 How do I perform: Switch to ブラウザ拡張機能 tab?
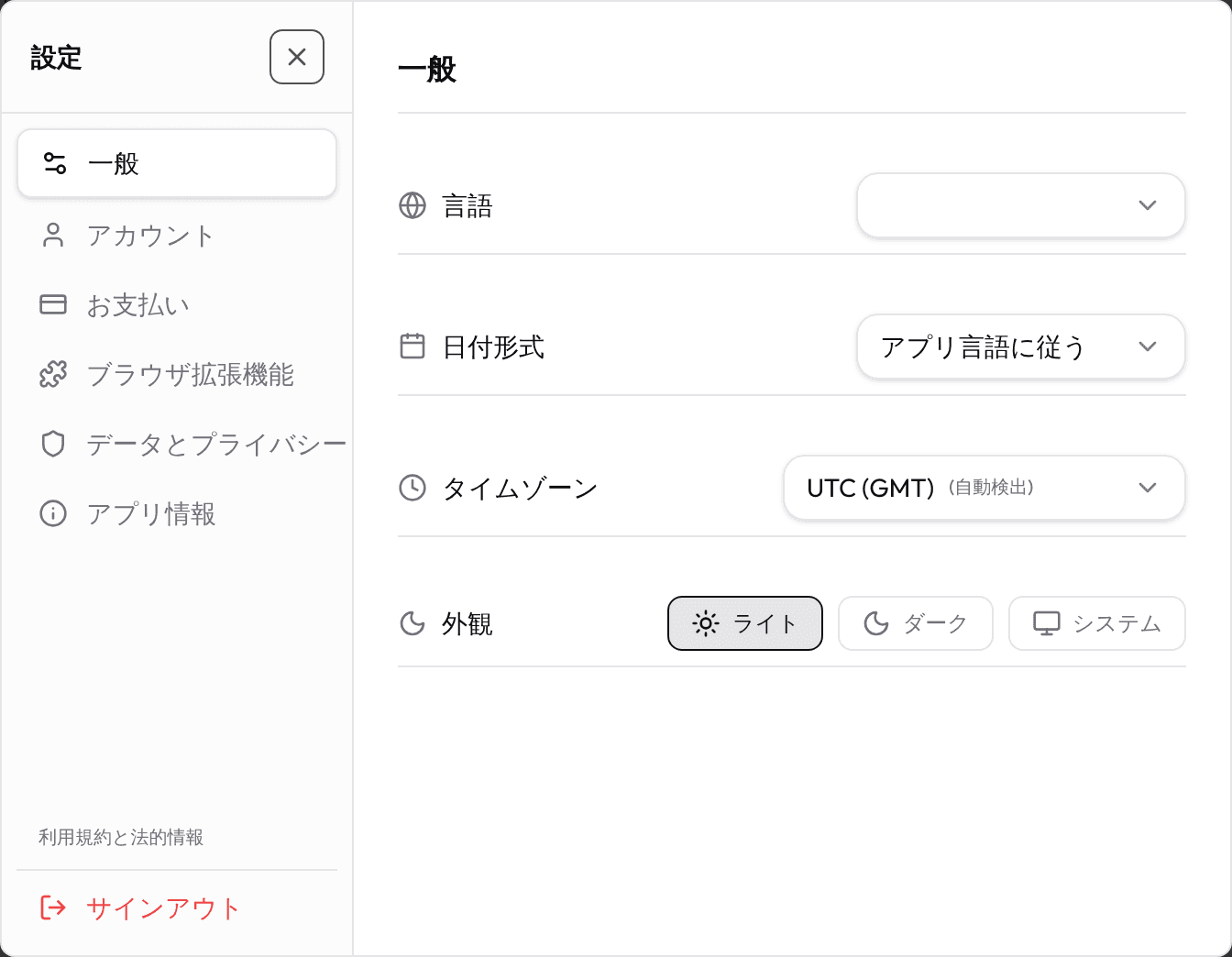[x=177, y=374]
